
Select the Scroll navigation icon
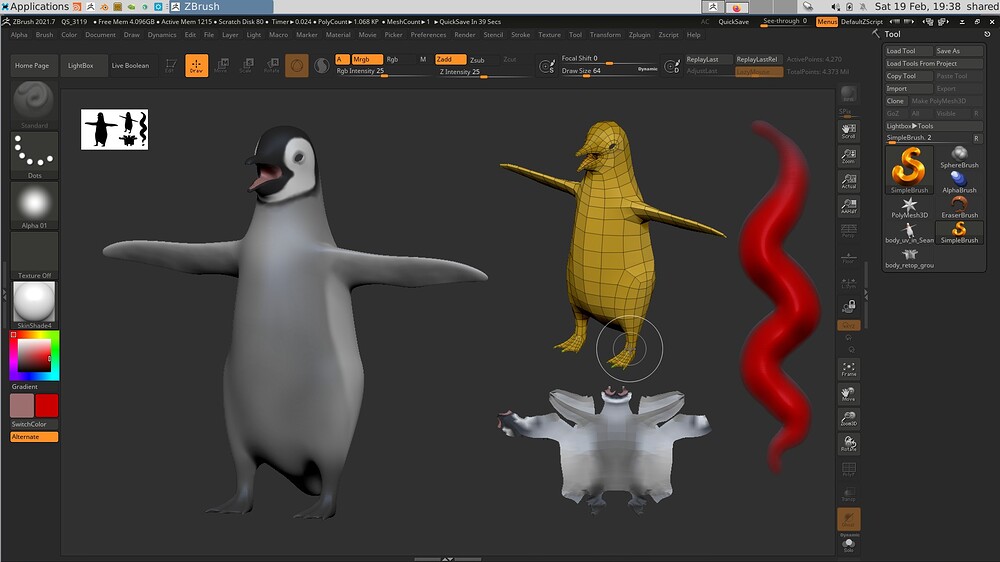848,131
